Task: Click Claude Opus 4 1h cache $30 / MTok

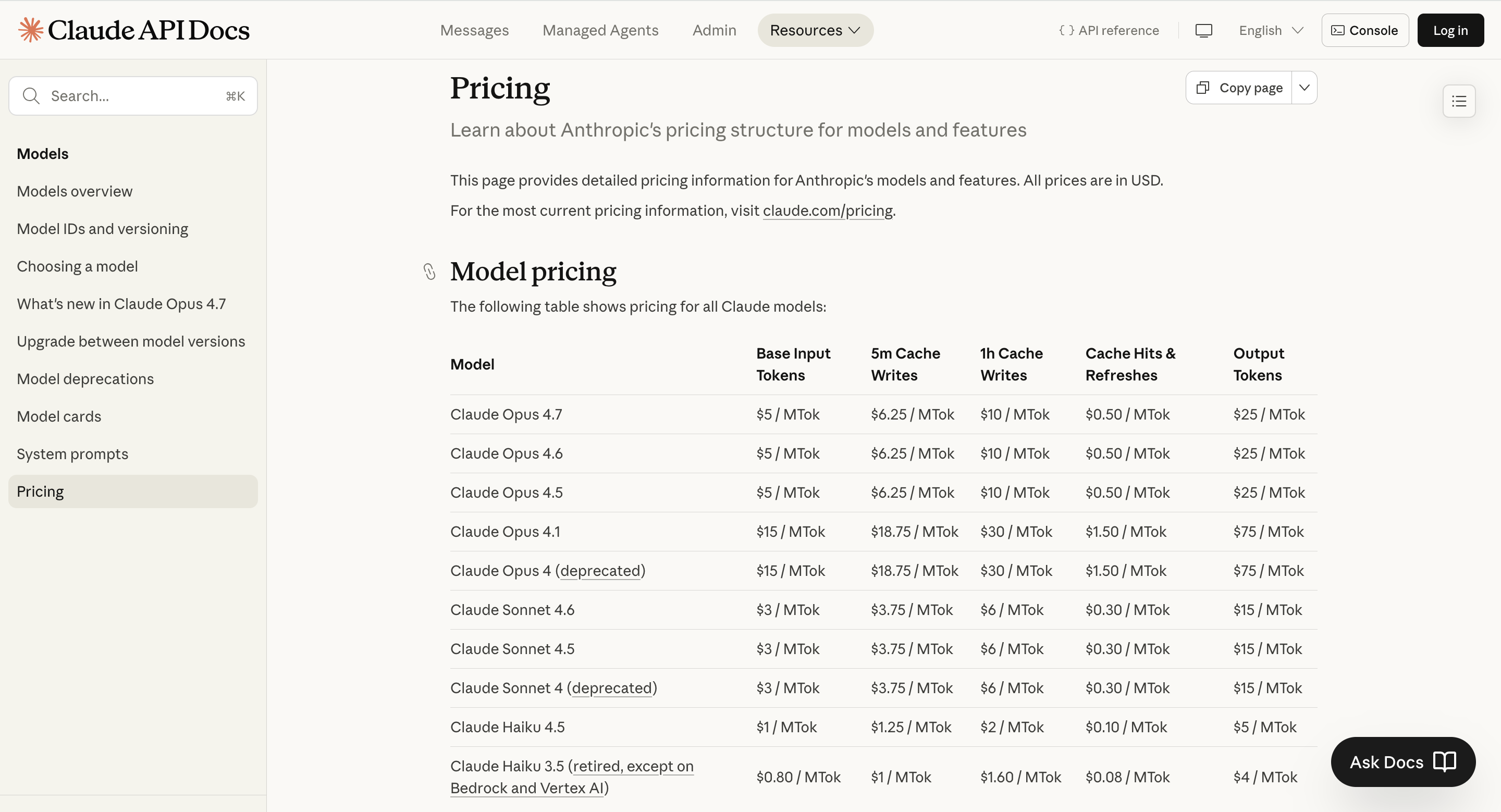Action: pyautogui.click(x=1016, y=571)
